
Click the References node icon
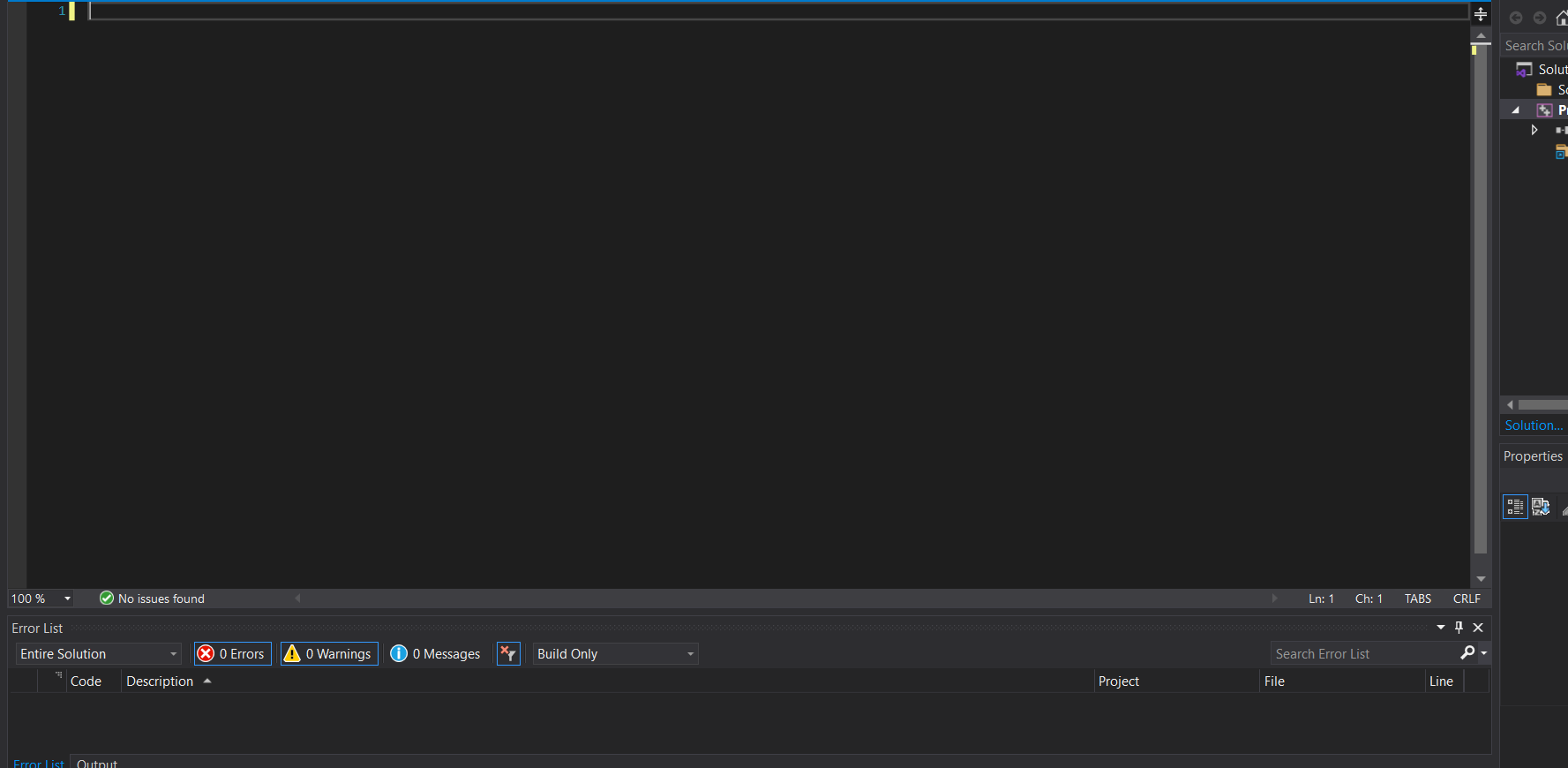[1561, 130]
